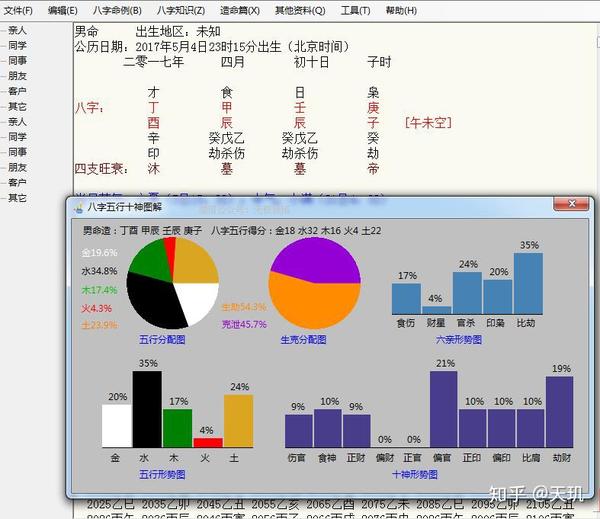Select the second 同学 tree entry
Viewport: 600px width, 519px height.
(x=17, y=137)
